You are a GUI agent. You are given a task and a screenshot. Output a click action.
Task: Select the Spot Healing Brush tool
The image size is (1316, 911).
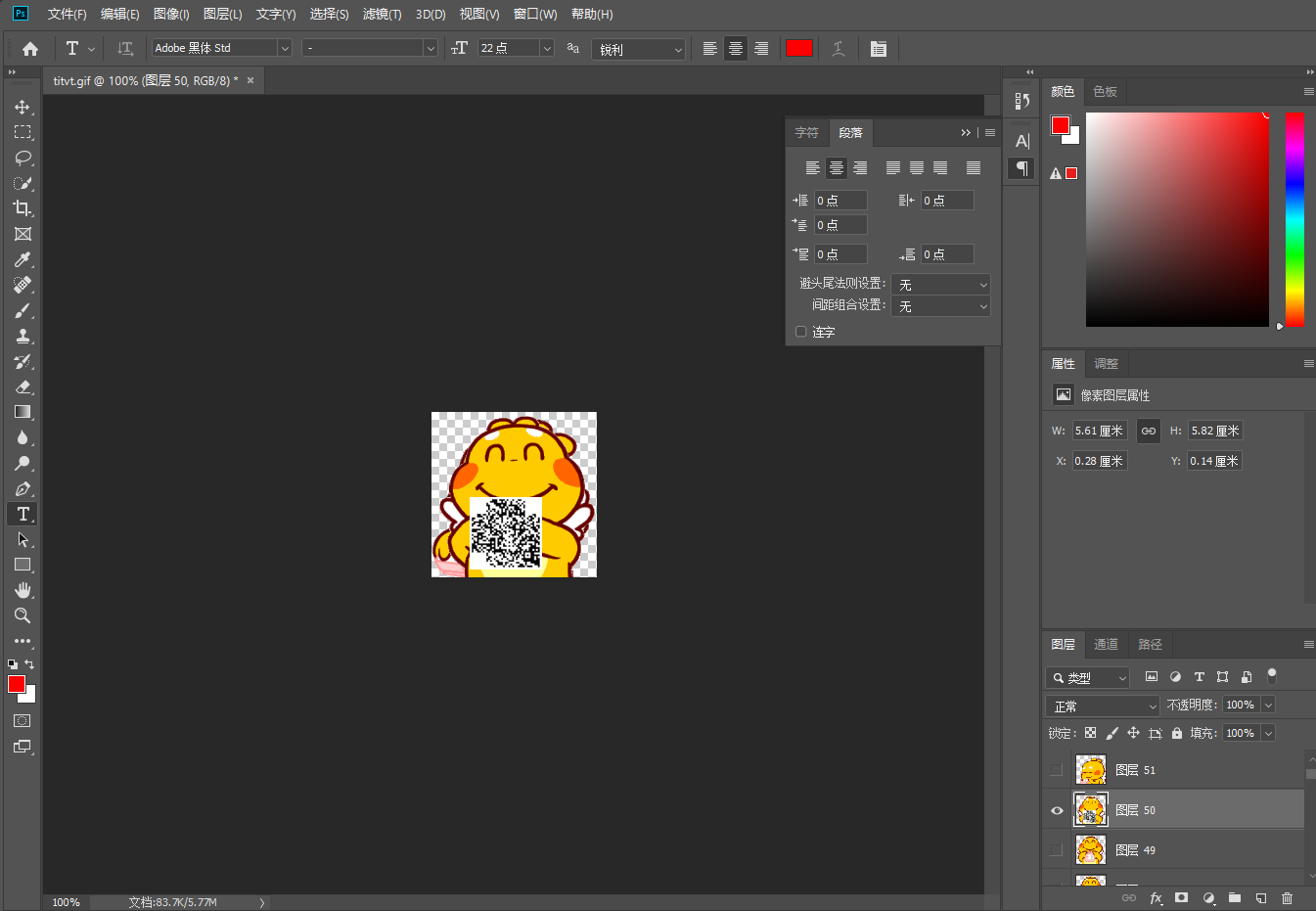click(x=23, y=285)
